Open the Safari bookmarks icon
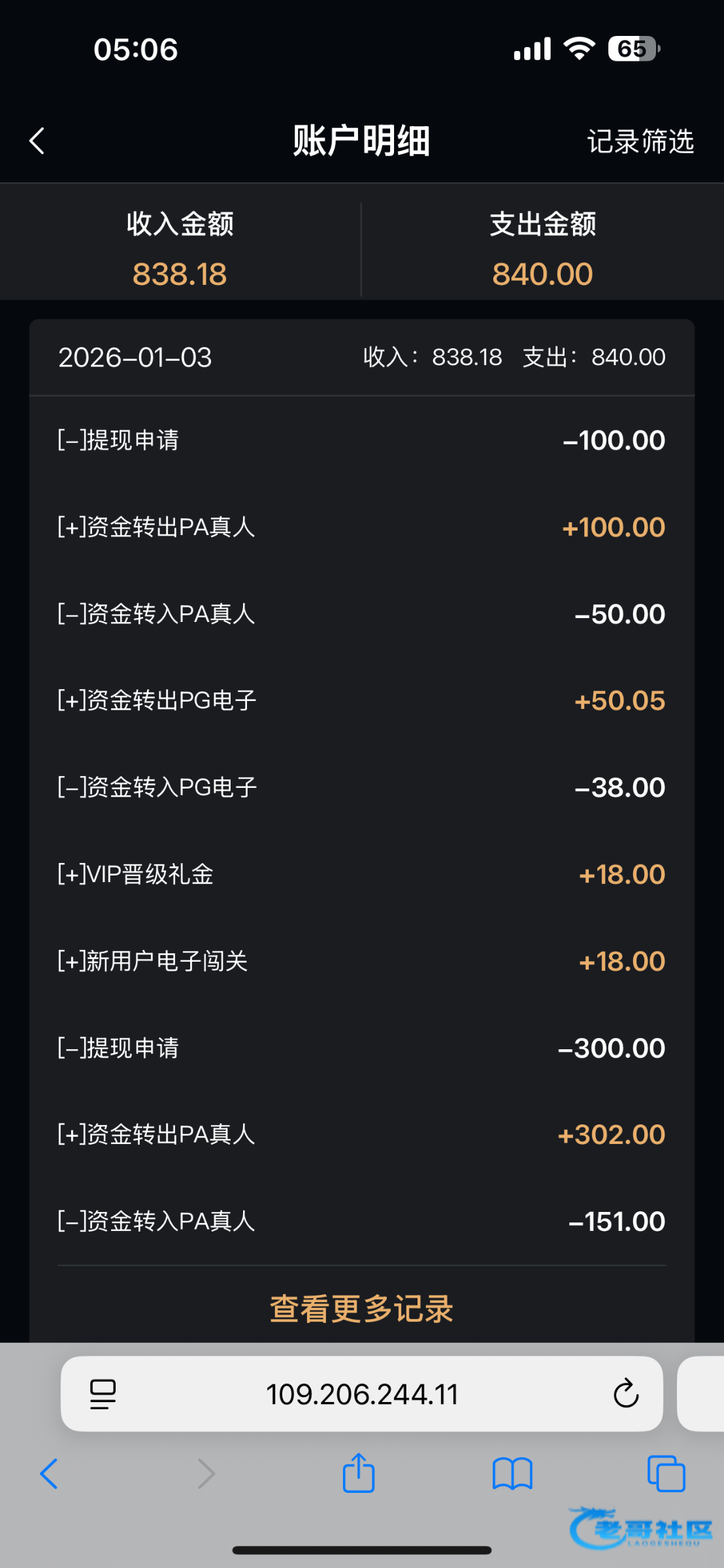This screenshot has height=1568, width=724. pos(512,1474)
